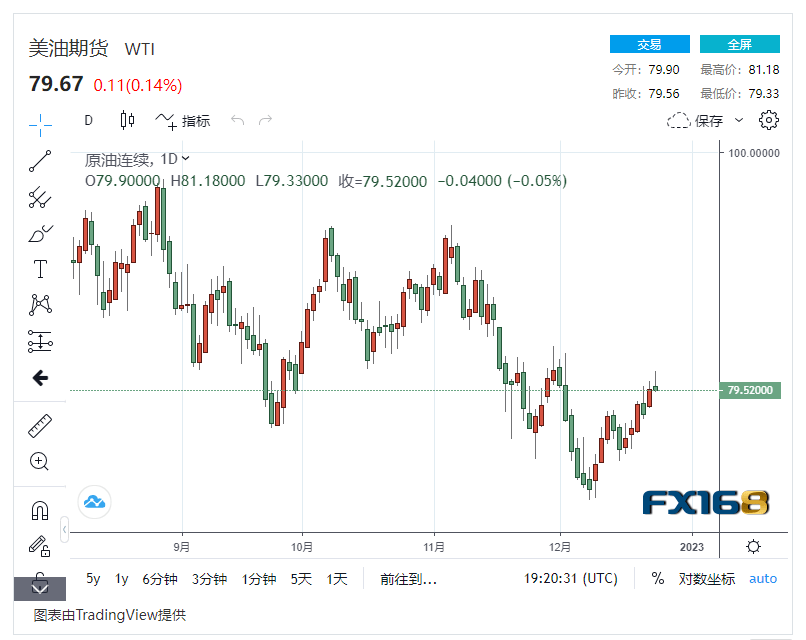Click the 全屏 fullscreen button
Screen dimensions: 806x640
pos(739,44)
